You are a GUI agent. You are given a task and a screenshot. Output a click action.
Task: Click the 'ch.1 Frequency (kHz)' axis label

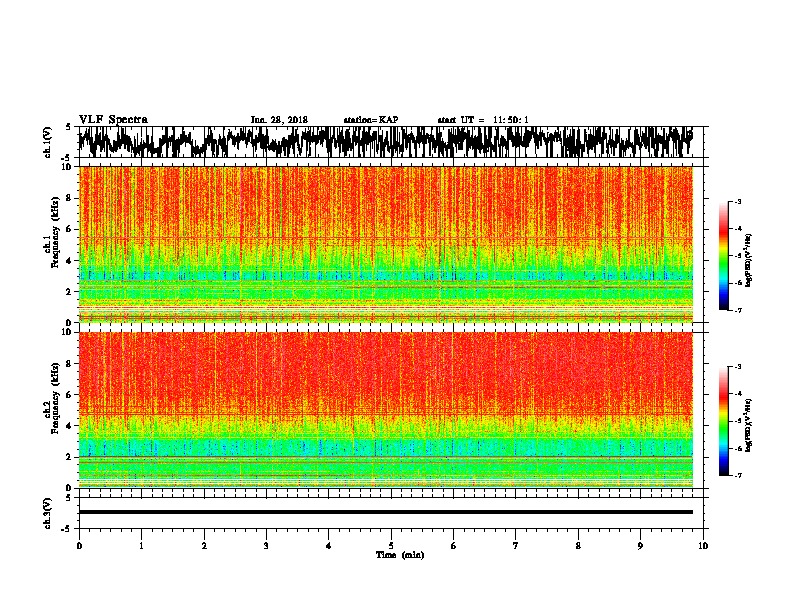click(x=52, y=232)
